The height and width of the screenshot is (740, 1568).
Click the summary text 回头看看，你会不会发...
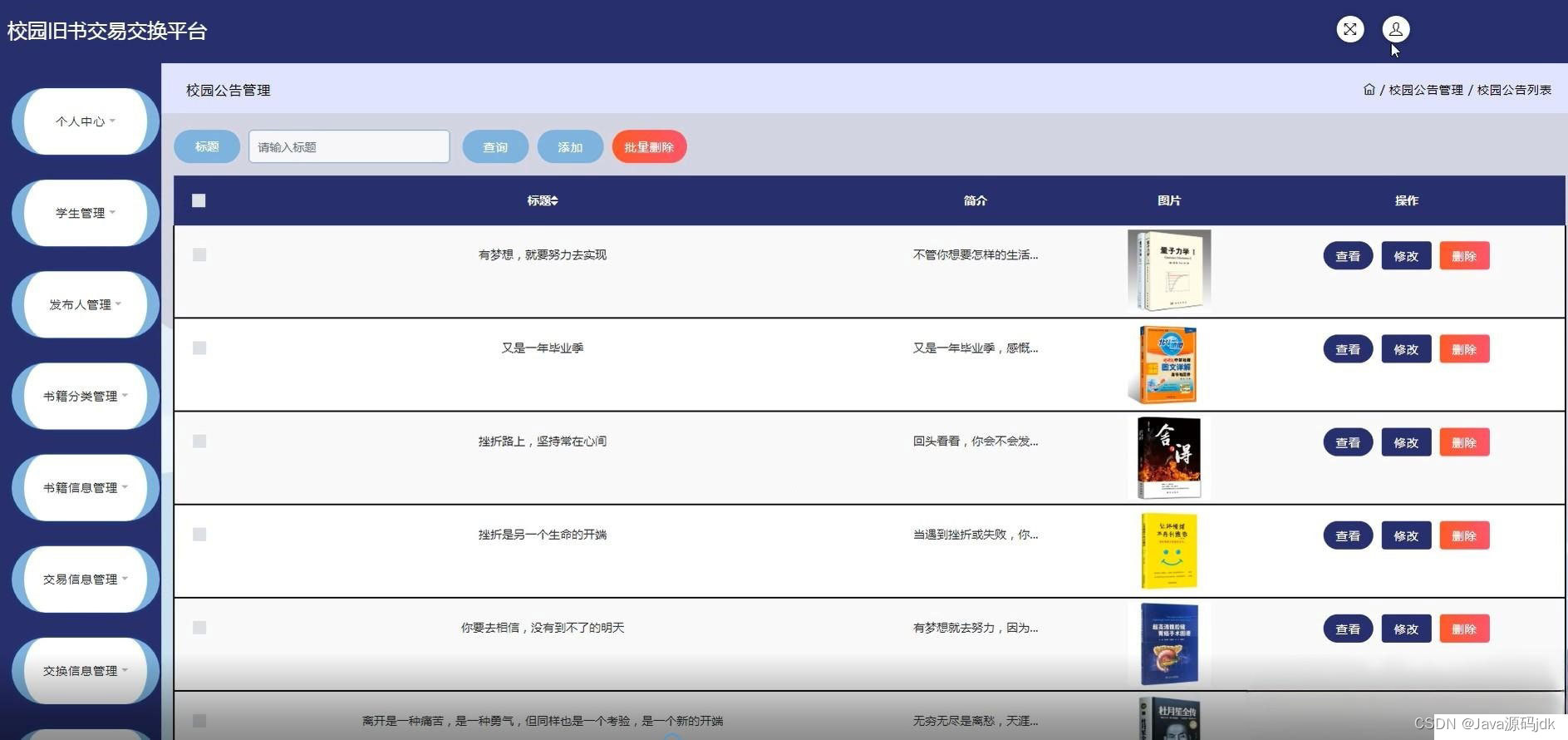(x=976, y=441)
